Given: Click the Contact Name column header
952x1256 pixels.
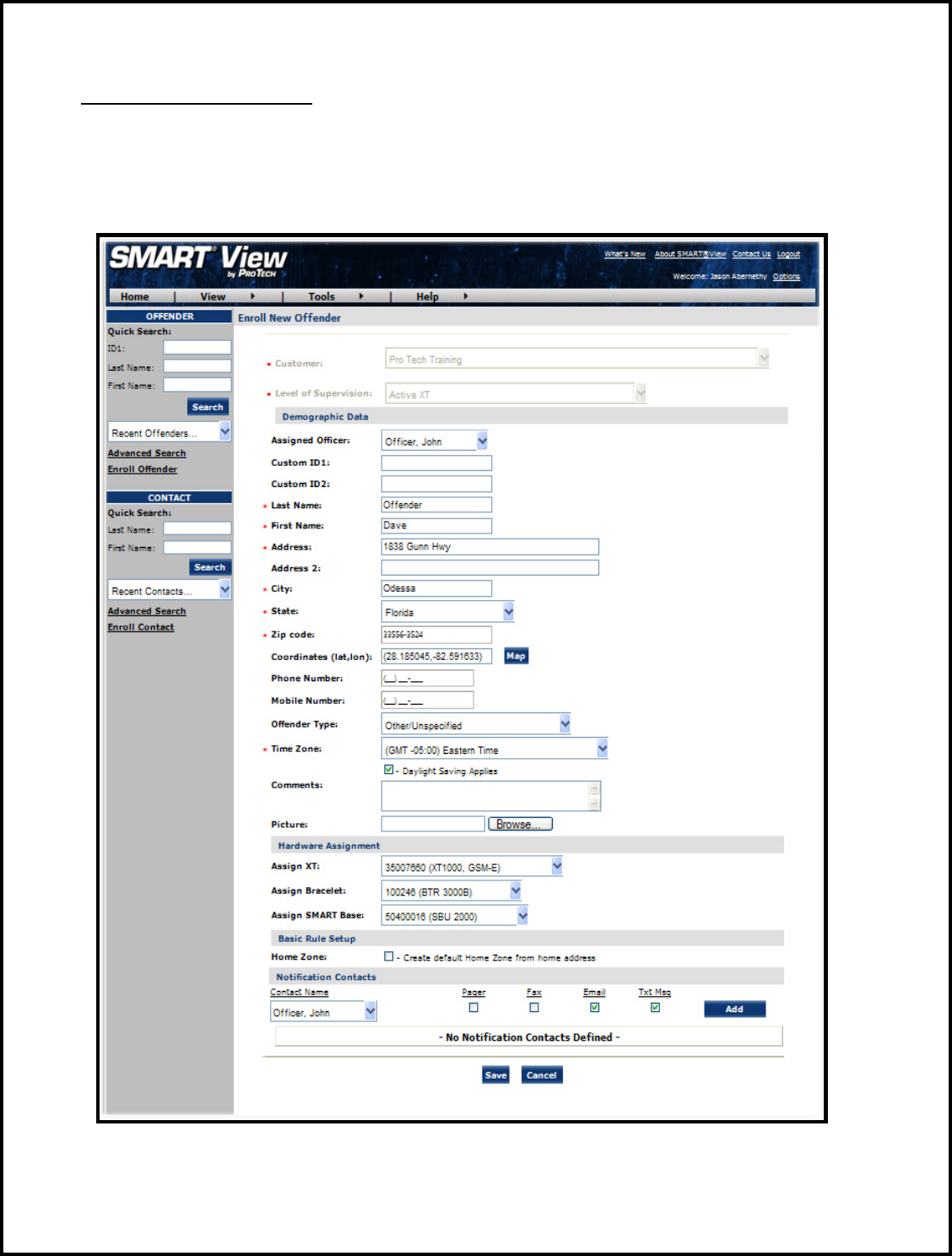Looking at the screenshot, I should [299, 993].
